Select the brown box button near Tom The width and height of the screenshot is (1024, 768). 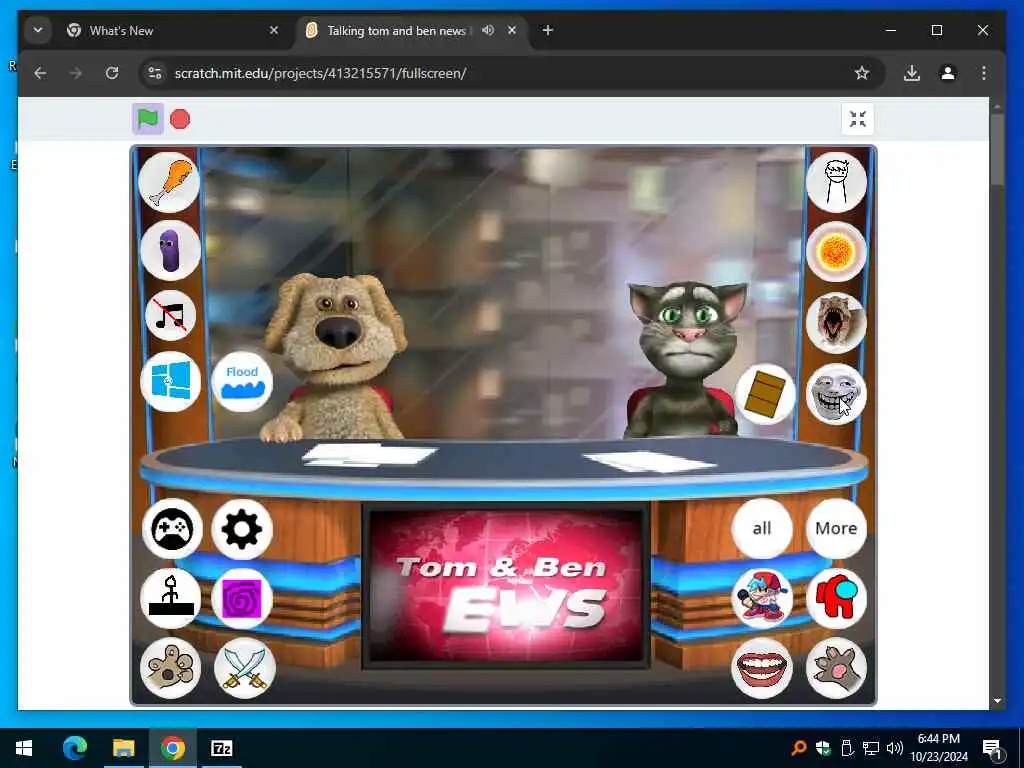765,394
